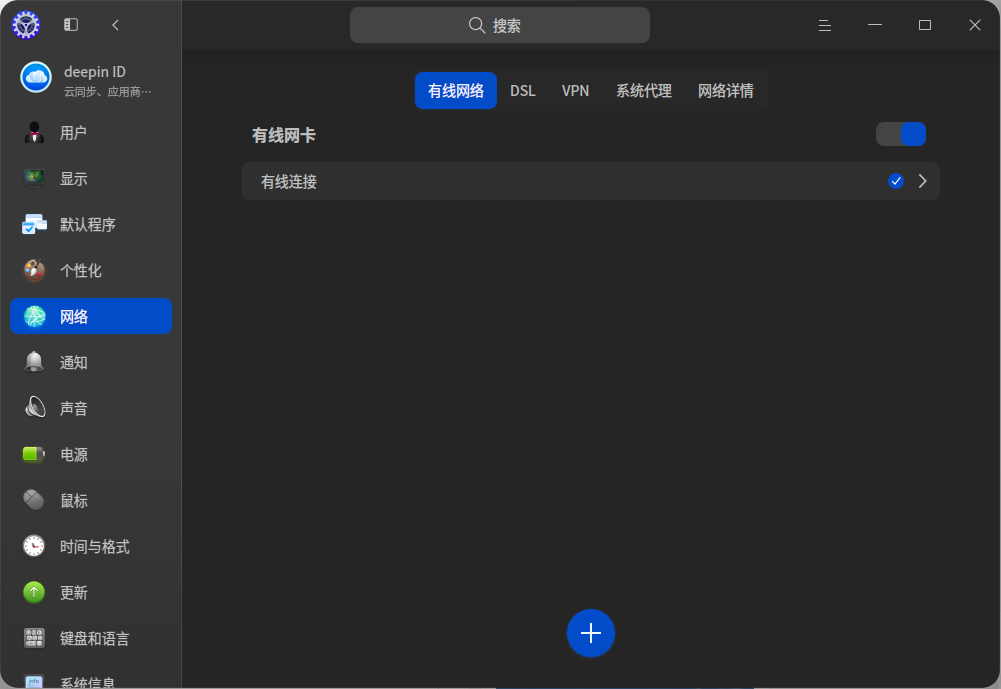Click the deepin ID account name text

(94, 72)
